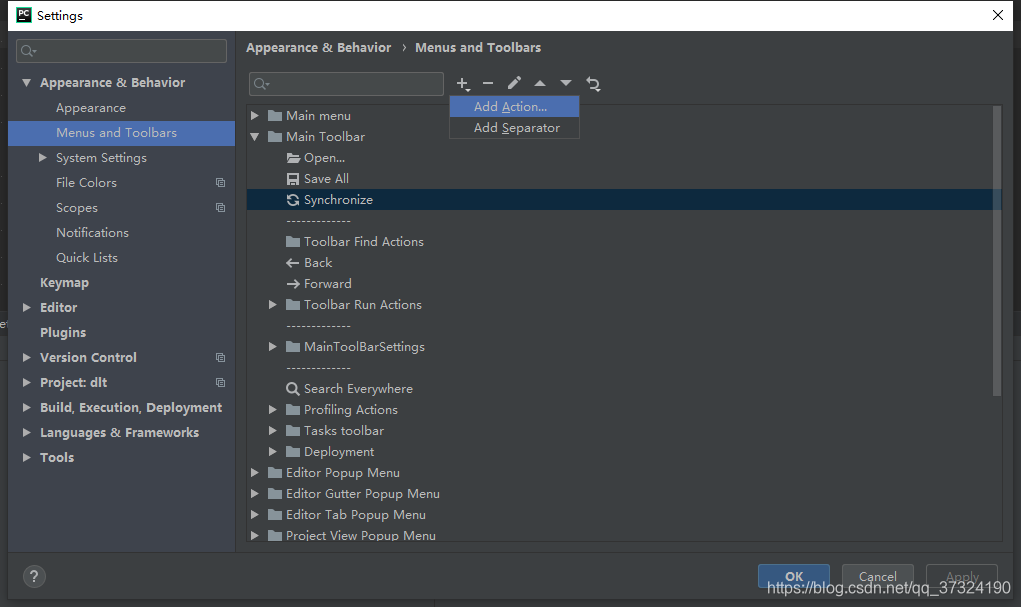Click the Search Everywhere magnifier icon
The height and width of the screenshot is (607, 1021).
tap(293, 389)
